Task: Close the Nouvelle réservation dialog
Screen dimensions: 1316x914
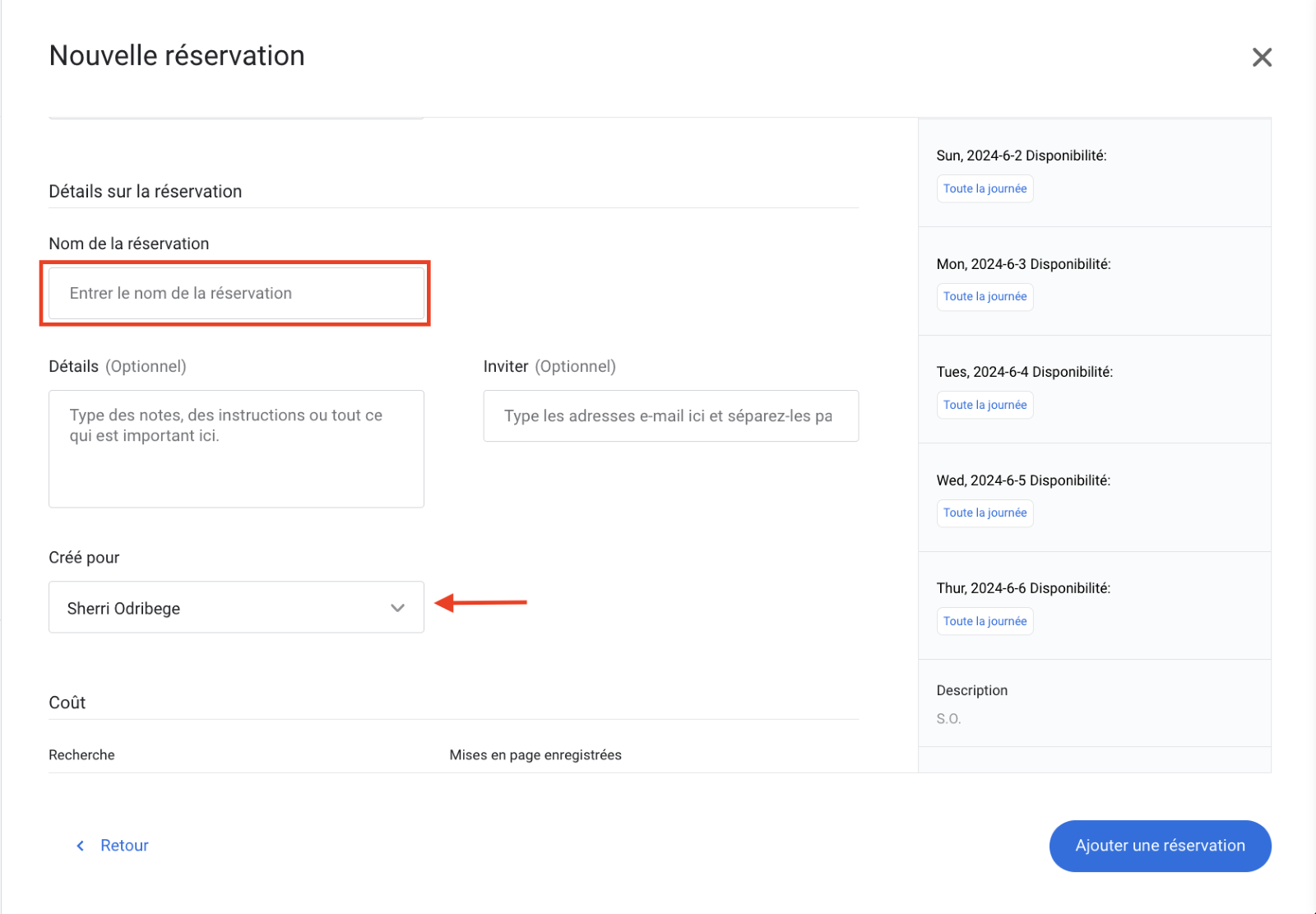Action: [1262, 57]
